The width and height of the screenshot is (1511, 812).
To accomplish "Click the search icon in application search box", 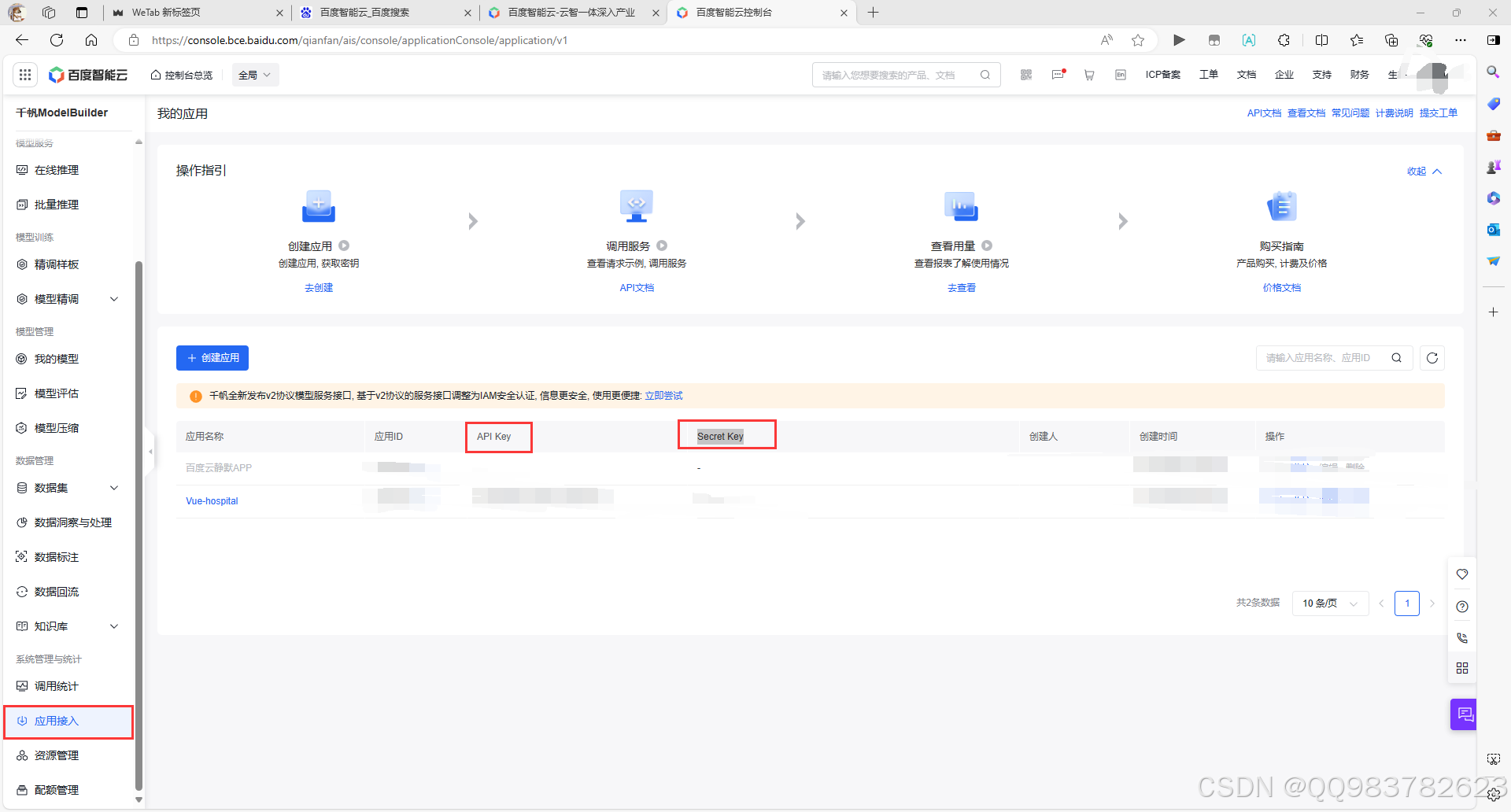I will 1397,358.
